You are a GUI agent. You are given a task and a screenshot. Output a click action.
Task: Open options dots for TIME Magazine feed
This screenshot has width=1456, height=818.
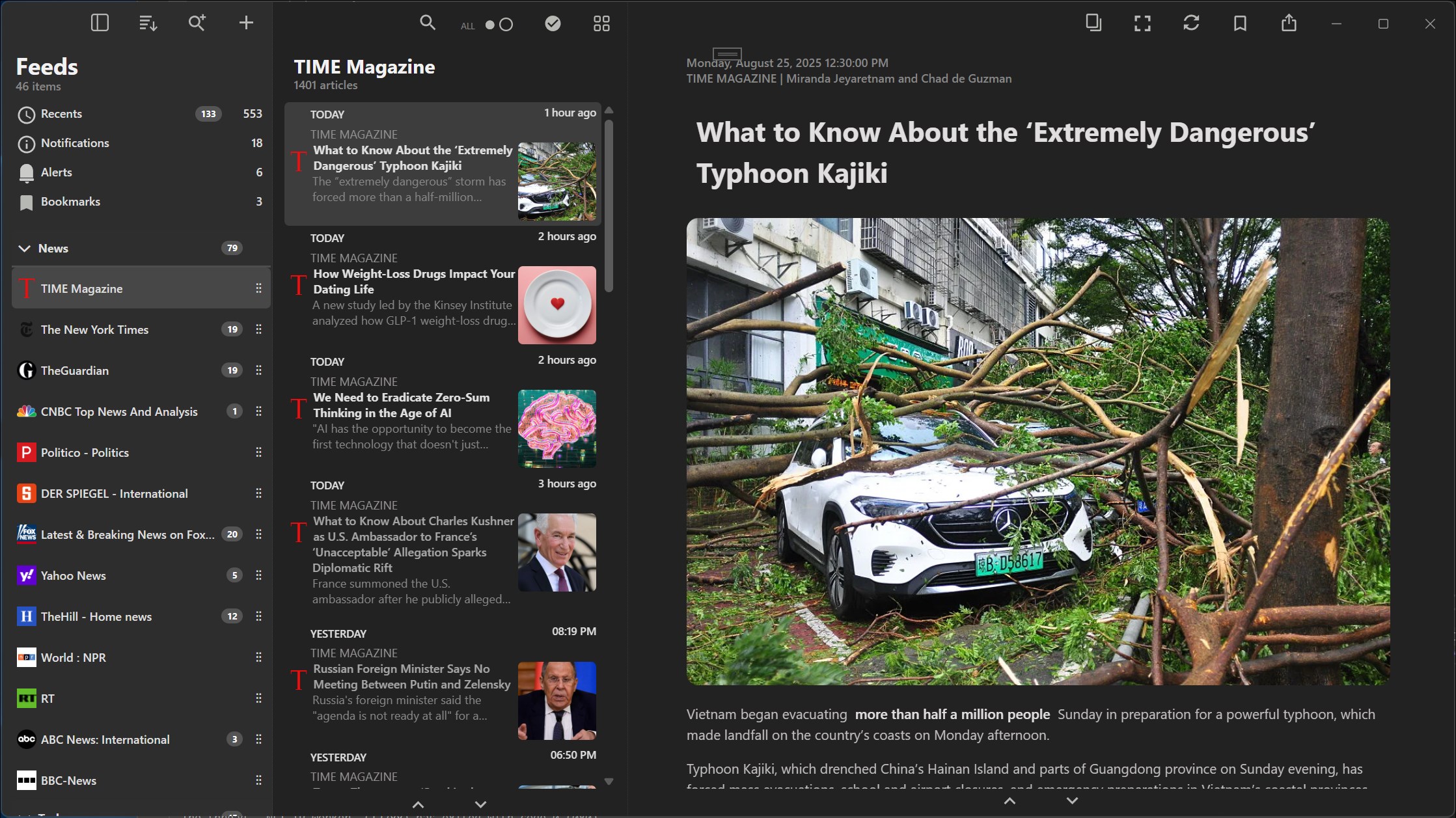tap(258, 288)
